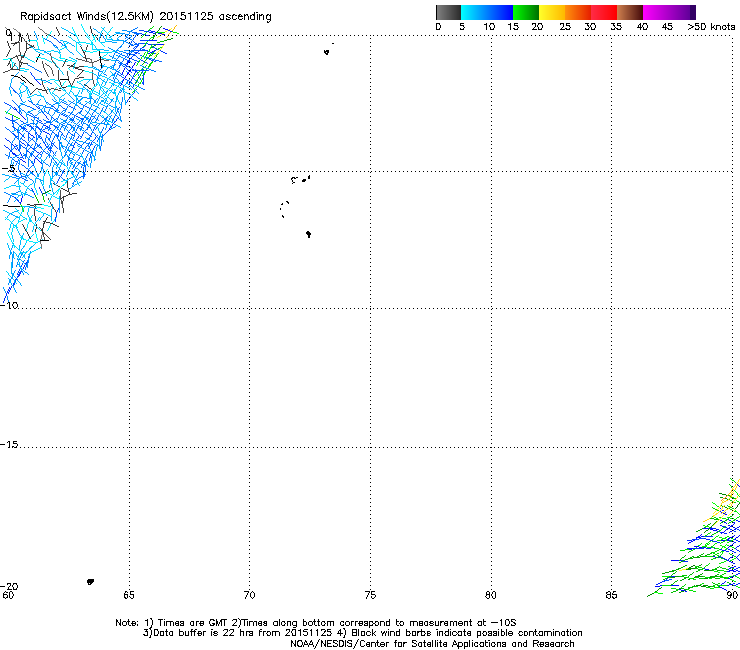The image size is (740, 650).
Task: Click the brown 35-40 knots legend segment
Action: click(630, 12)
